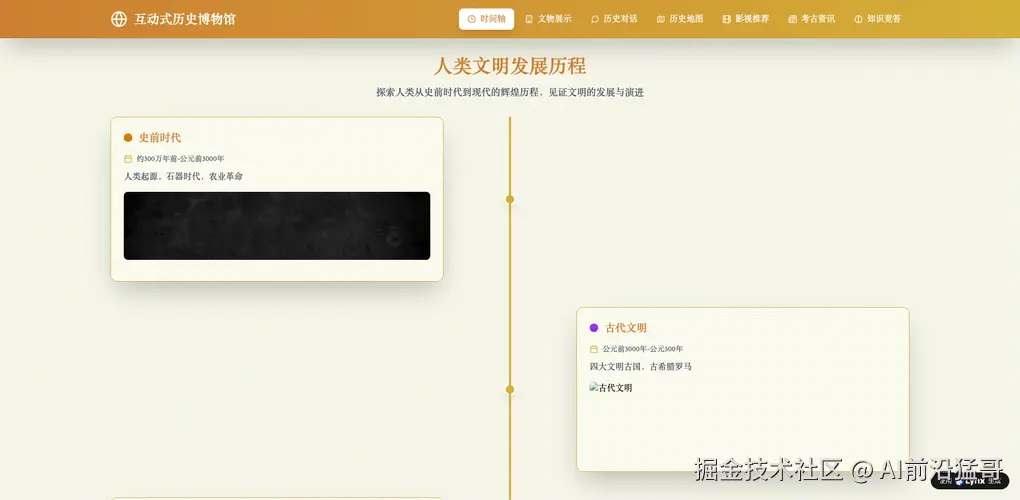Viewport: 1020px width, 500px height.
Task: Click the globe logo icon in header
Action: [x=119, y=19]
